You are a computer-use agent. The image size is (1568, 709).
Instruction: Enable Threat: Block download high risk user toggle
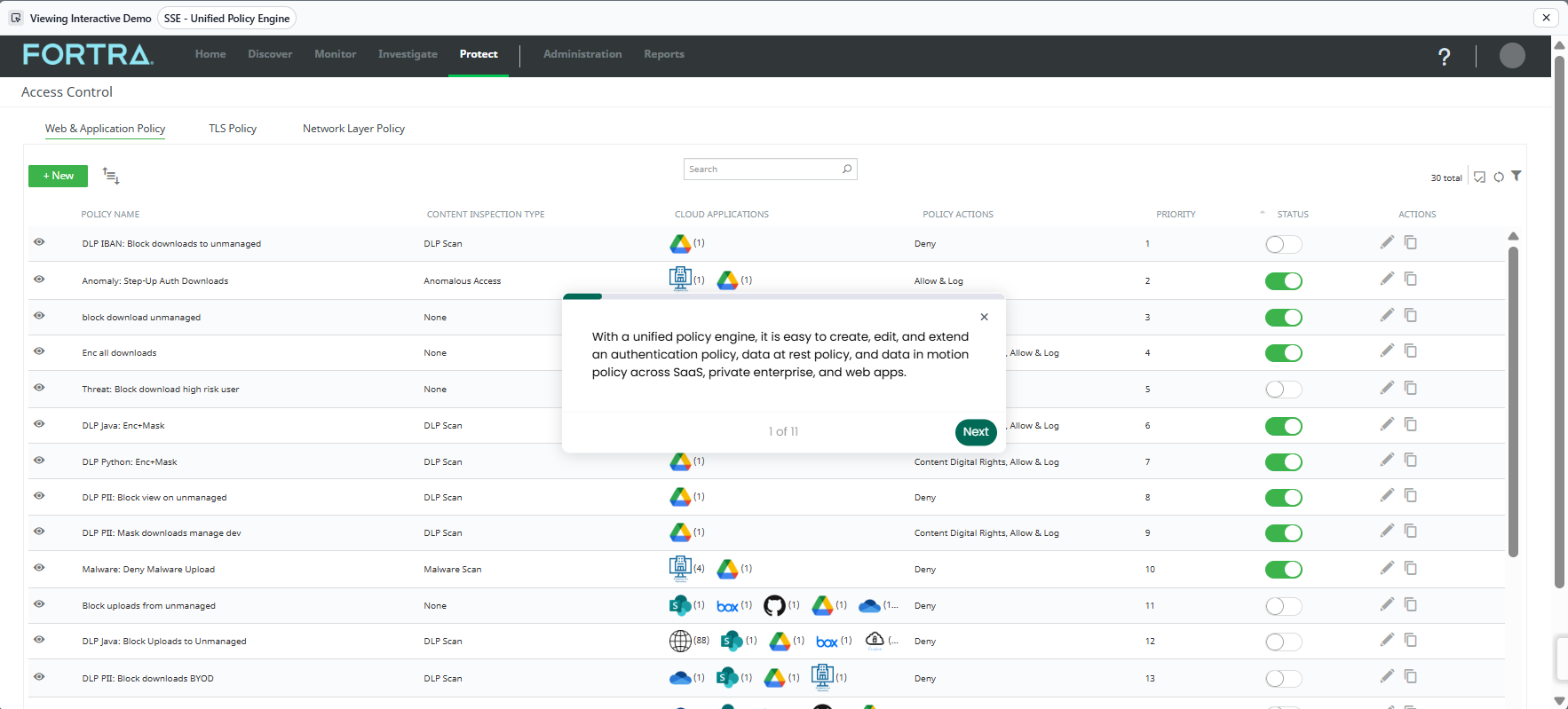(1284, 390)
